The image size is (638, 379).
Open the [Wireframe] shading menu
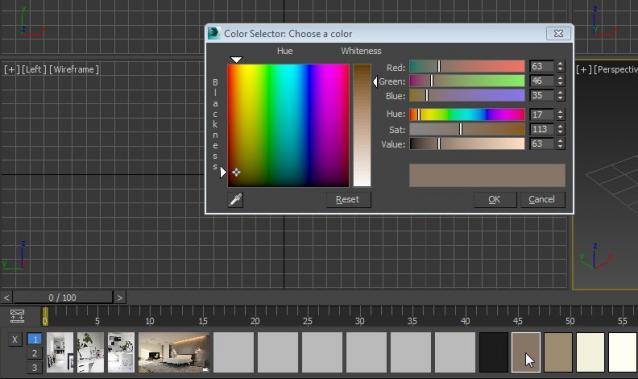coord(74,69)
